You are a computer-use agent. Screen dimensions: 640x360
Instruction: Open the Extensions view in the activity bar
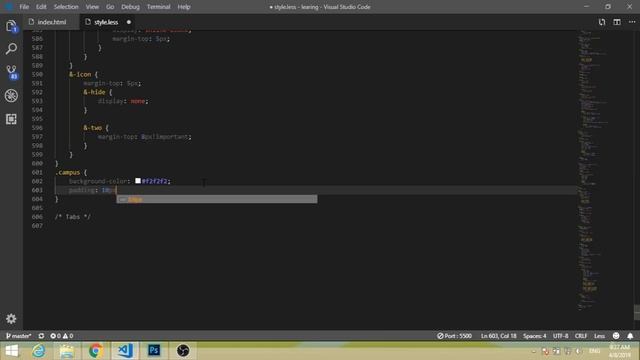[x=11, y=119]
